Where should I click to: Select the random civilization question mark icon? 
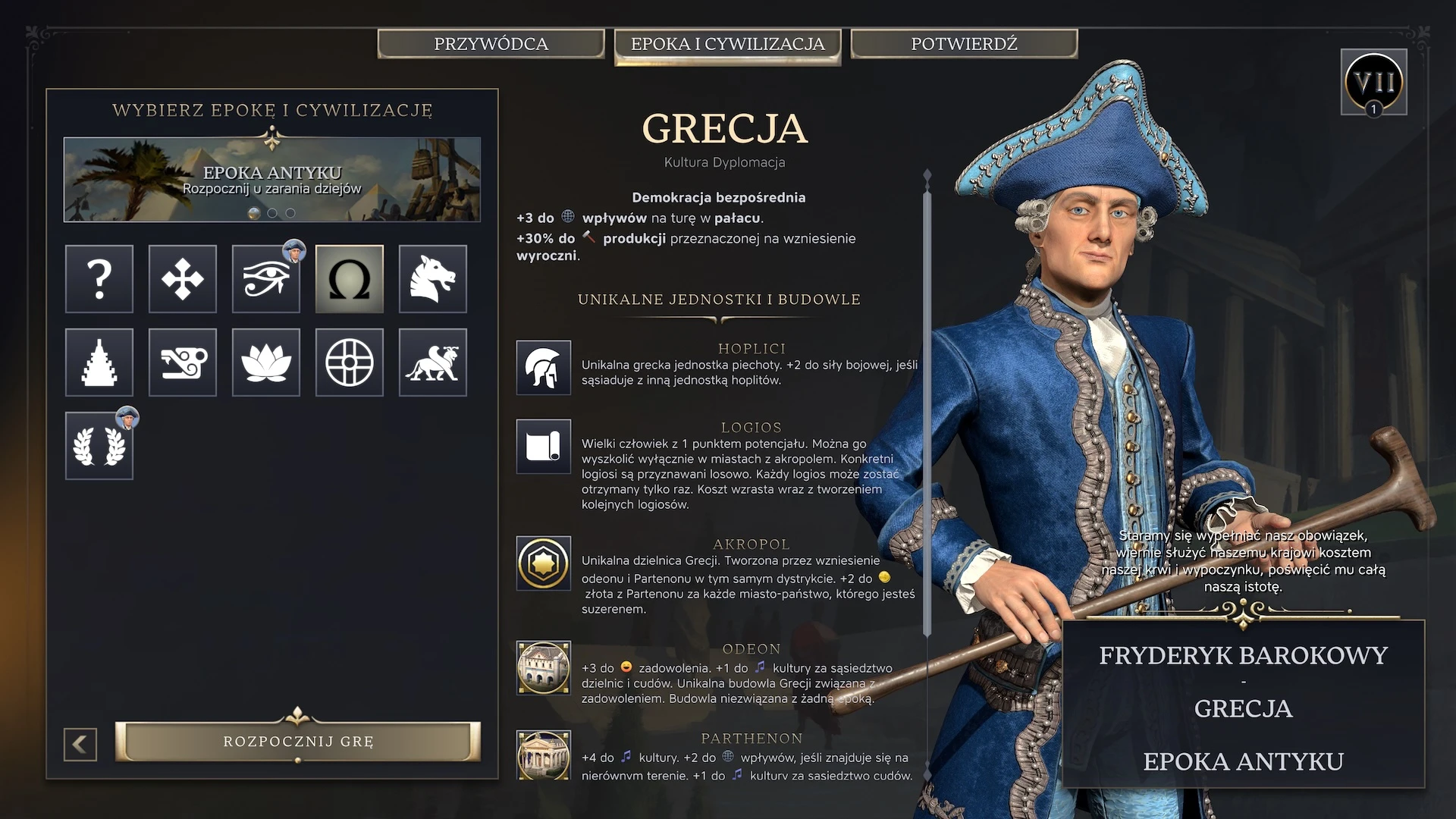(99, 279)
